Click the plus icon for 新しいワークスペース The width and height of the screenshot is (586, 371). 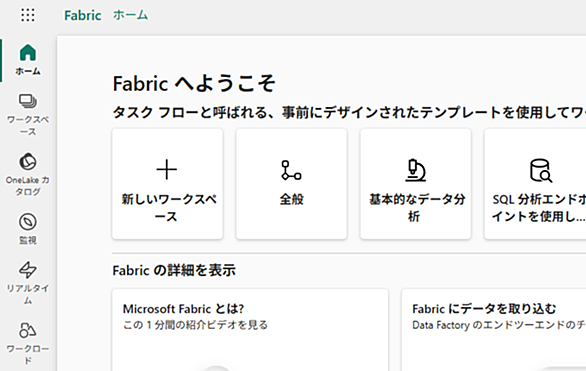[167, 170]
